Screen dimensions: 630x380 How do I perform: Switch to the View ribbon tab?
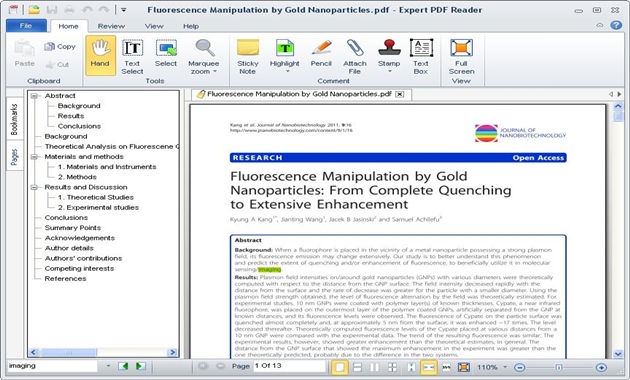click(x=154, y=26)
